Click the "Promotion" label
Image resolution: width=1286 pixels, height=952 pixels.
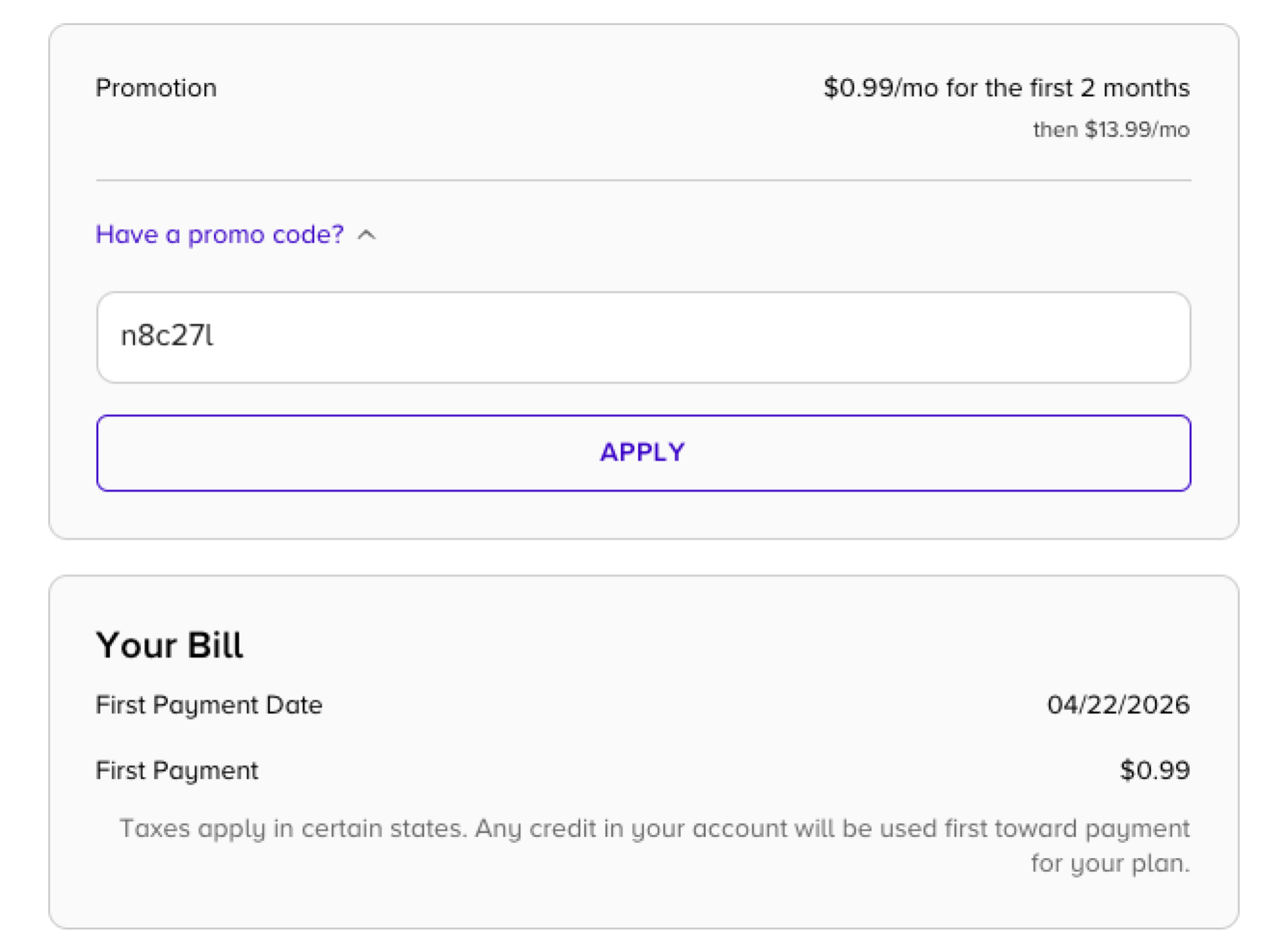(x=156, y=88)
